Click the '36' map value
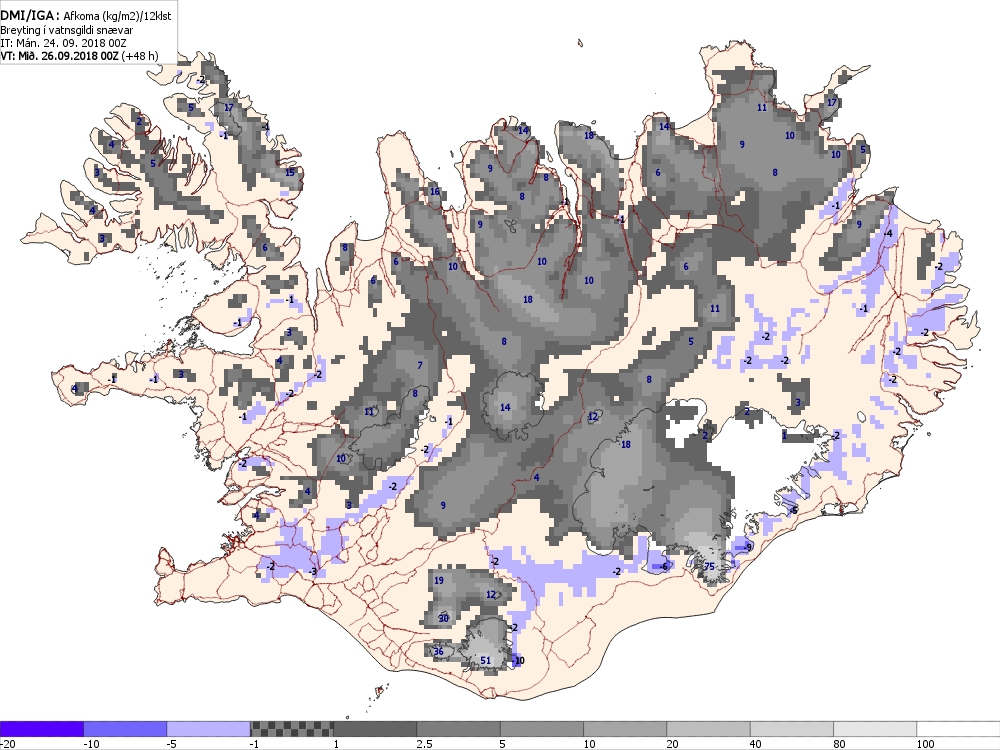 (x=438, y=651)
